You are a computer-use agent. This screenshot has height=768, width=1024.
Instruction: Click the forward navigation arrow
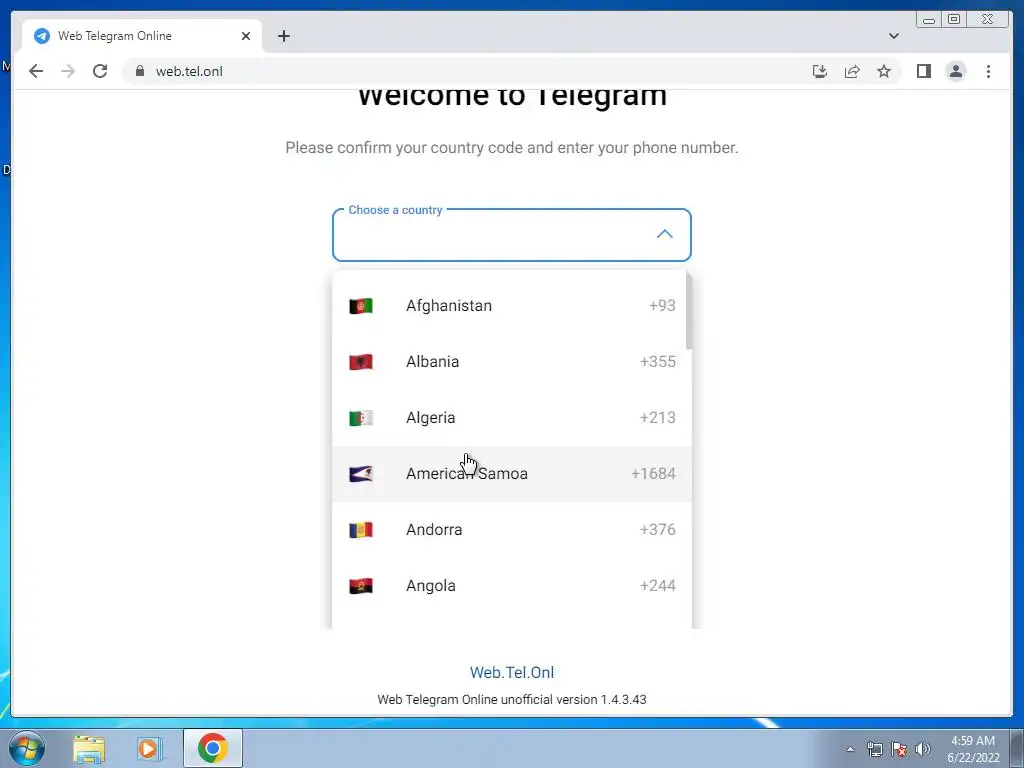68,71
